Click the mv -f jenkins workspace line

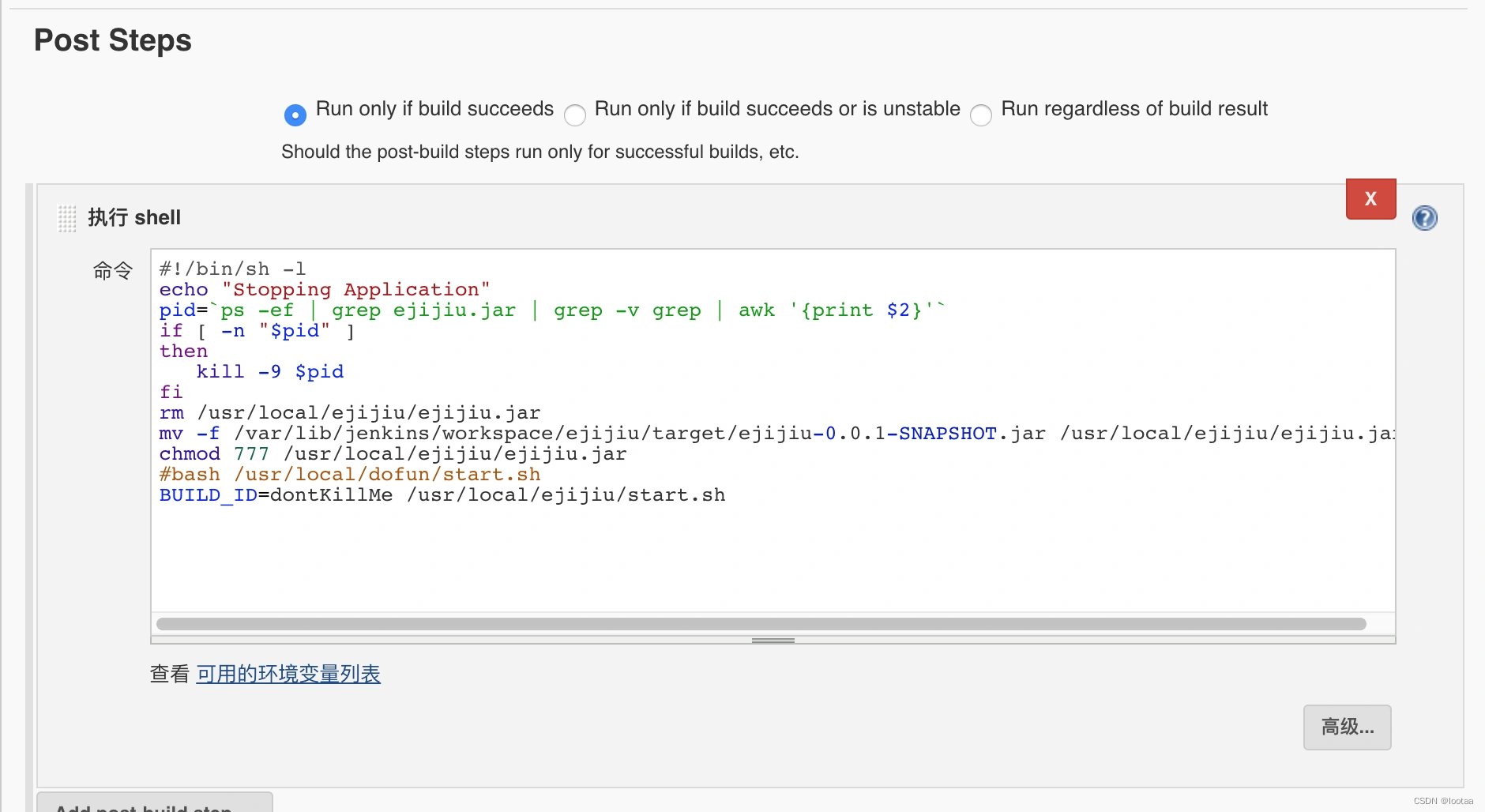coord(776,434)
